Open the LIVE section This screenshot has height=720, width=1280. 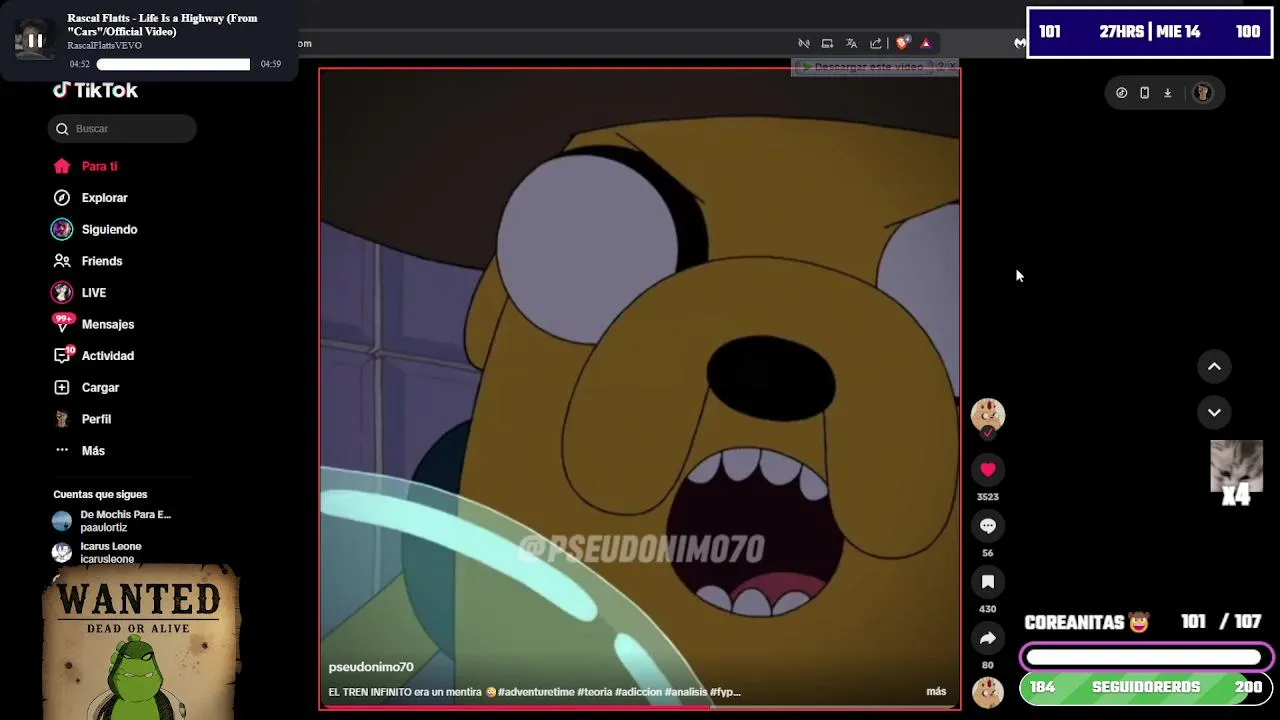point(93,293)
